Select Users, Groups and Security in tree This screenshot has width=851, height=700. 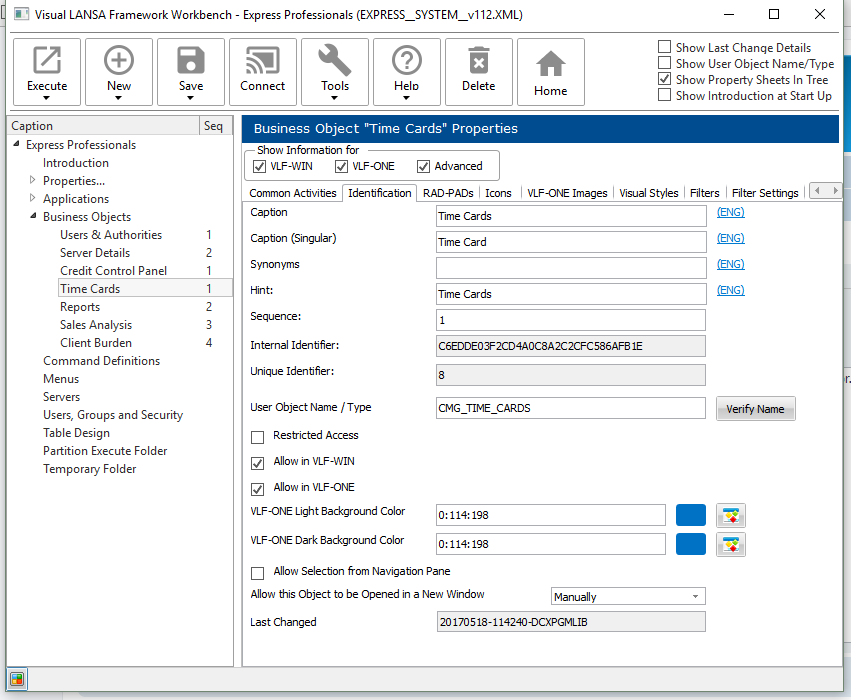coord(113,415)
